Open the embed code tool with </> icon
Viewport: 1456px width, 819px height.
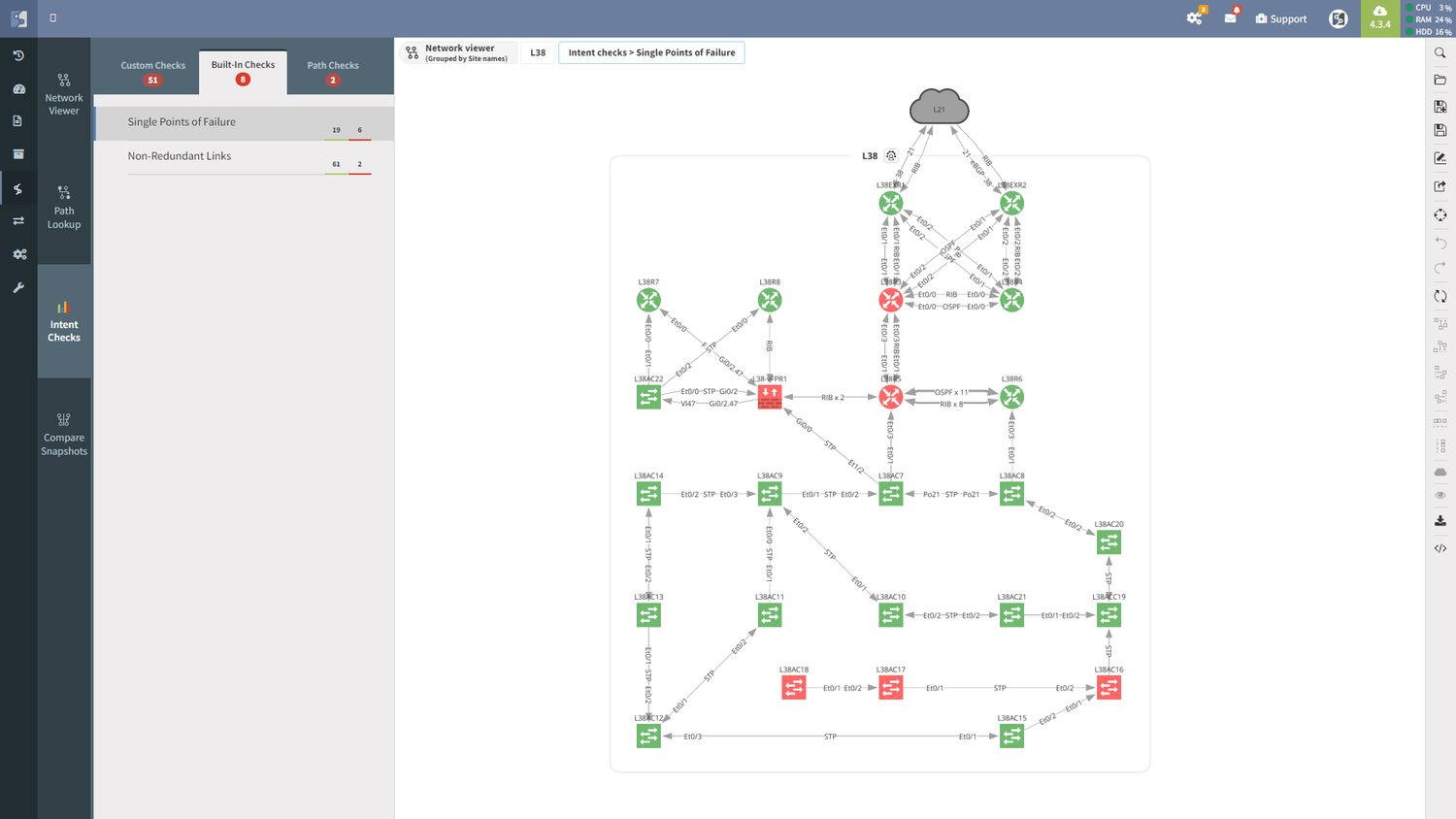(x=1440, y=548)
